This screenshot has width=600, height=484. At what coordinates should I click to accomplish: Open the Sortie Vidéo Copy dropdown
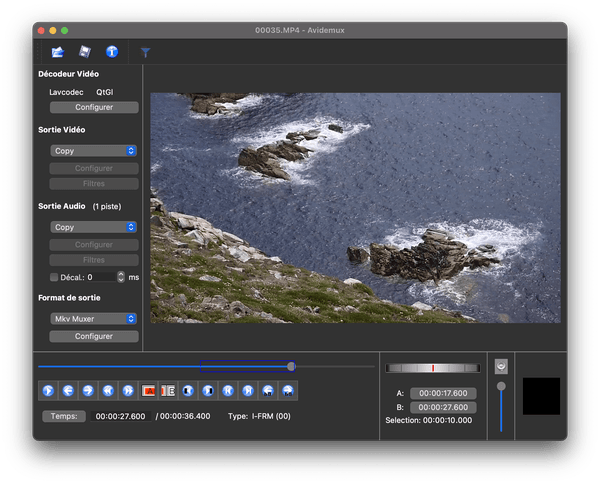pos(93,151)
